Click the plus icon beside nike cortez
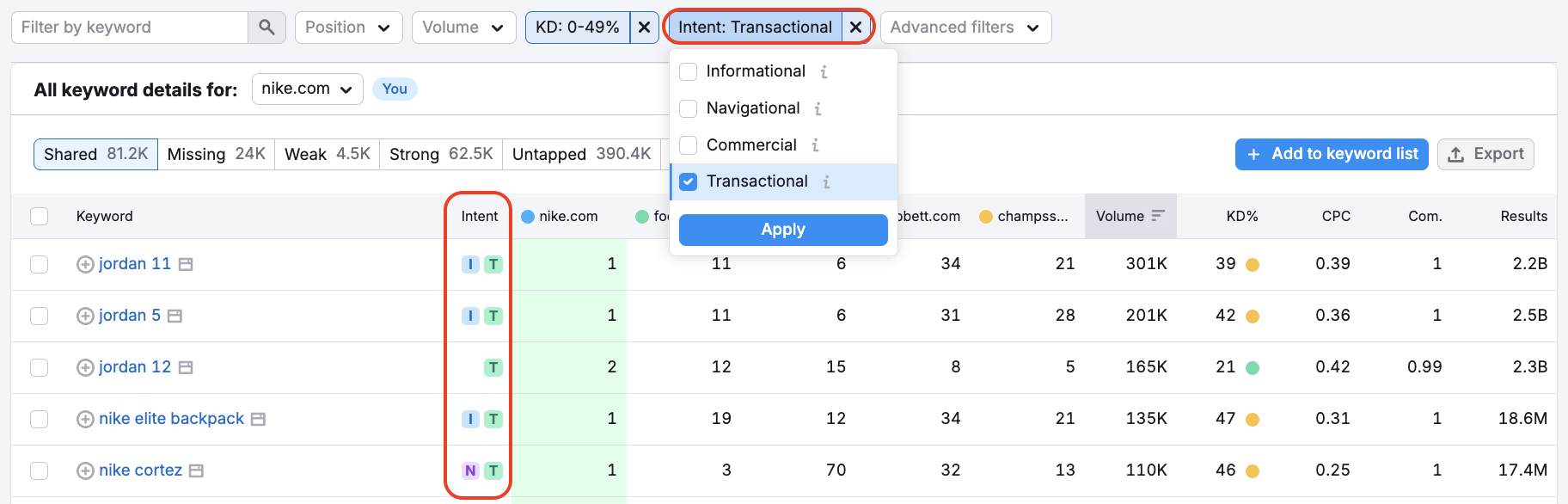The width and height of the screenshot is (1568, 504). (x=85, y=471)
